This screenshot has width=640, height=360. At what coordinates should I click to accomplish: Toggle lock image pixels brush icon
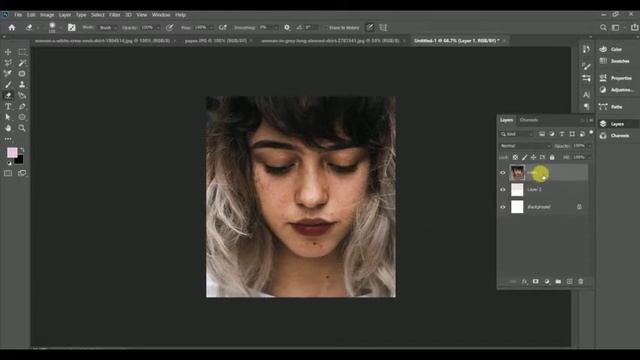tap(524, 157)
